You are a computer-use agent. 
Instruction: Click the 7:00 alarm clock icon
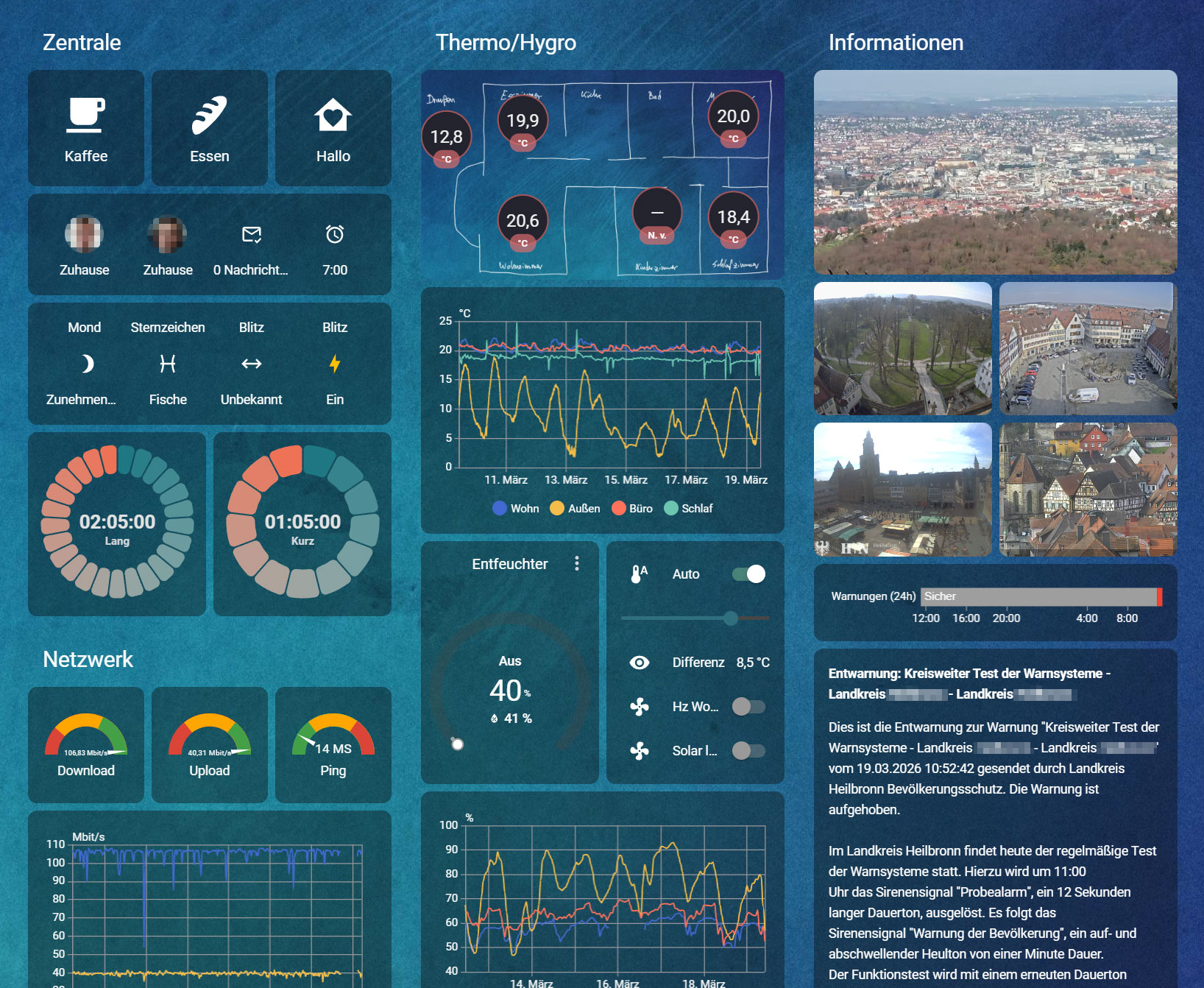335,235
